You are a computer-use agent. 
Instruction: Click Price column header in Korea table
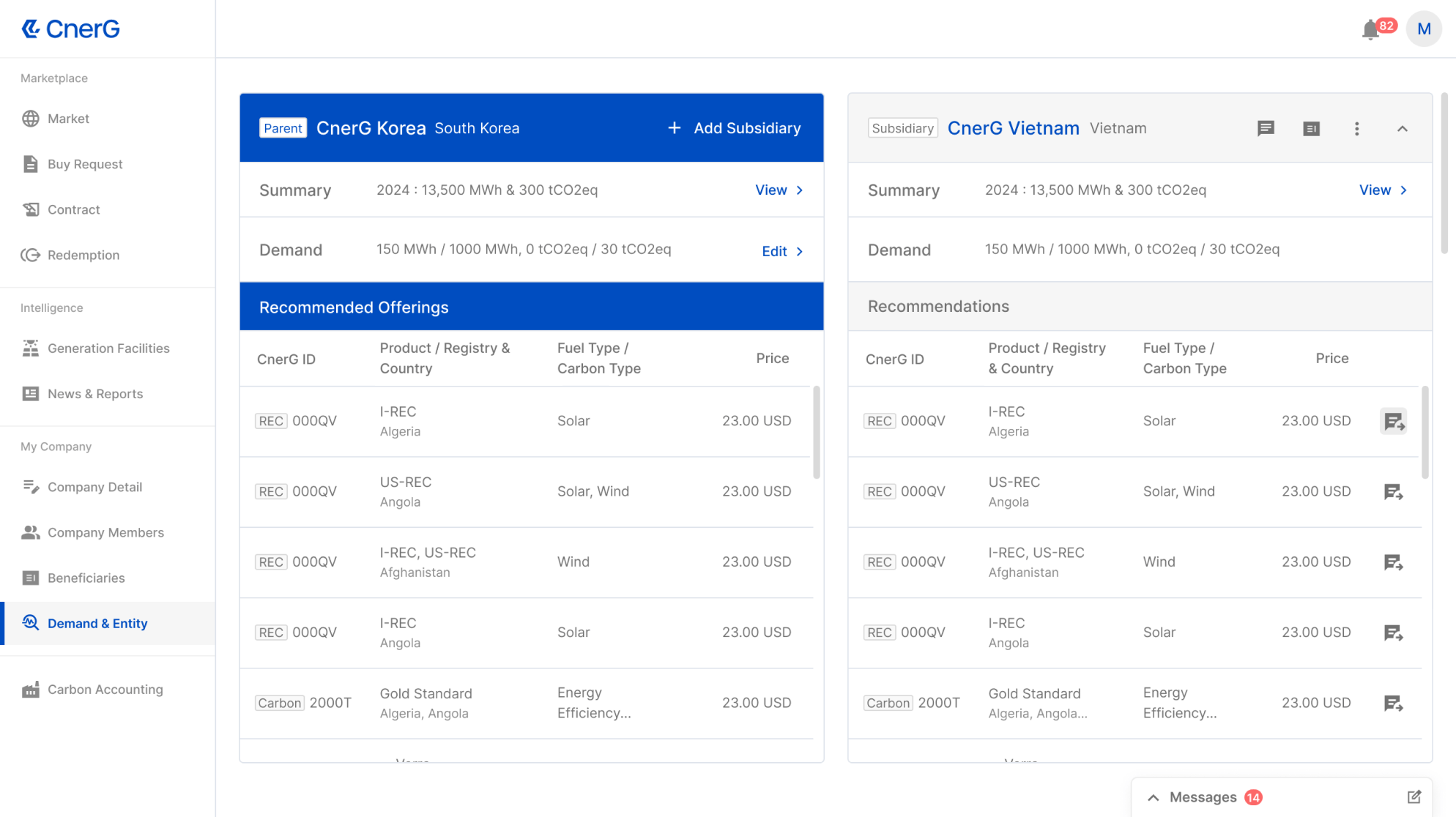point(772,358)
